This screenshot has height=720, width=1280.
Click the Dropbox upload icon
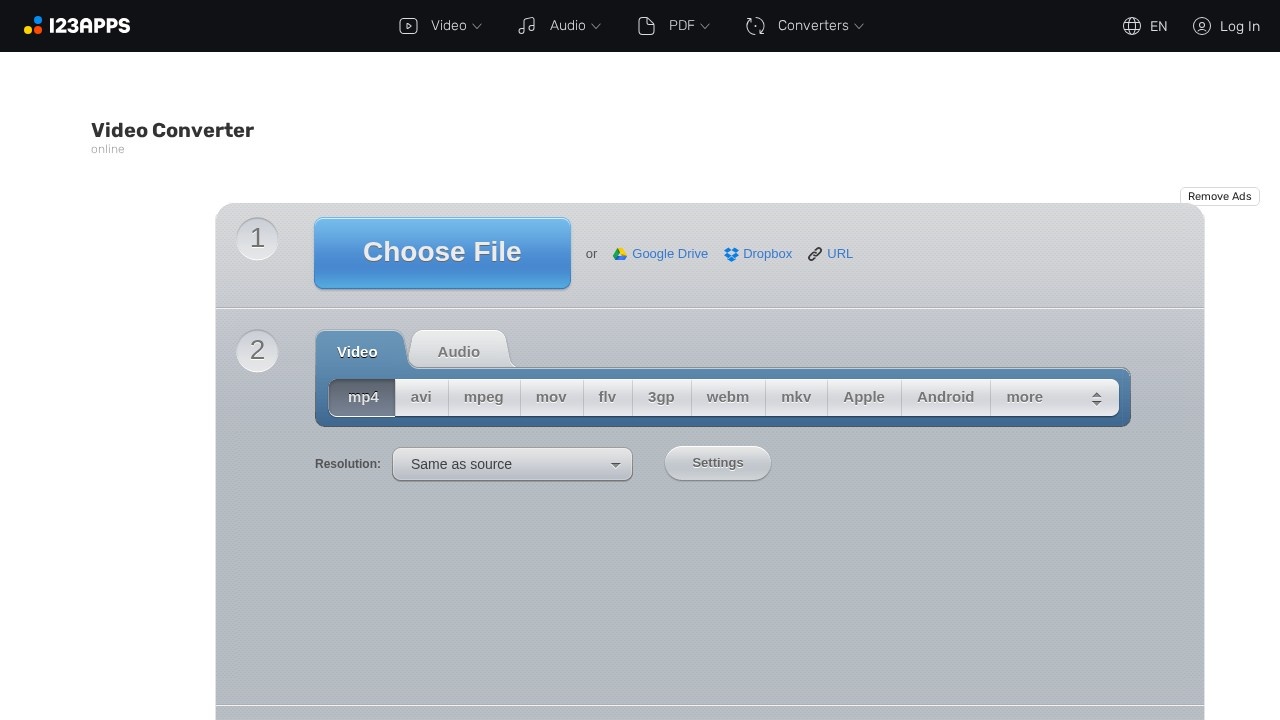[x=731, y=253]
